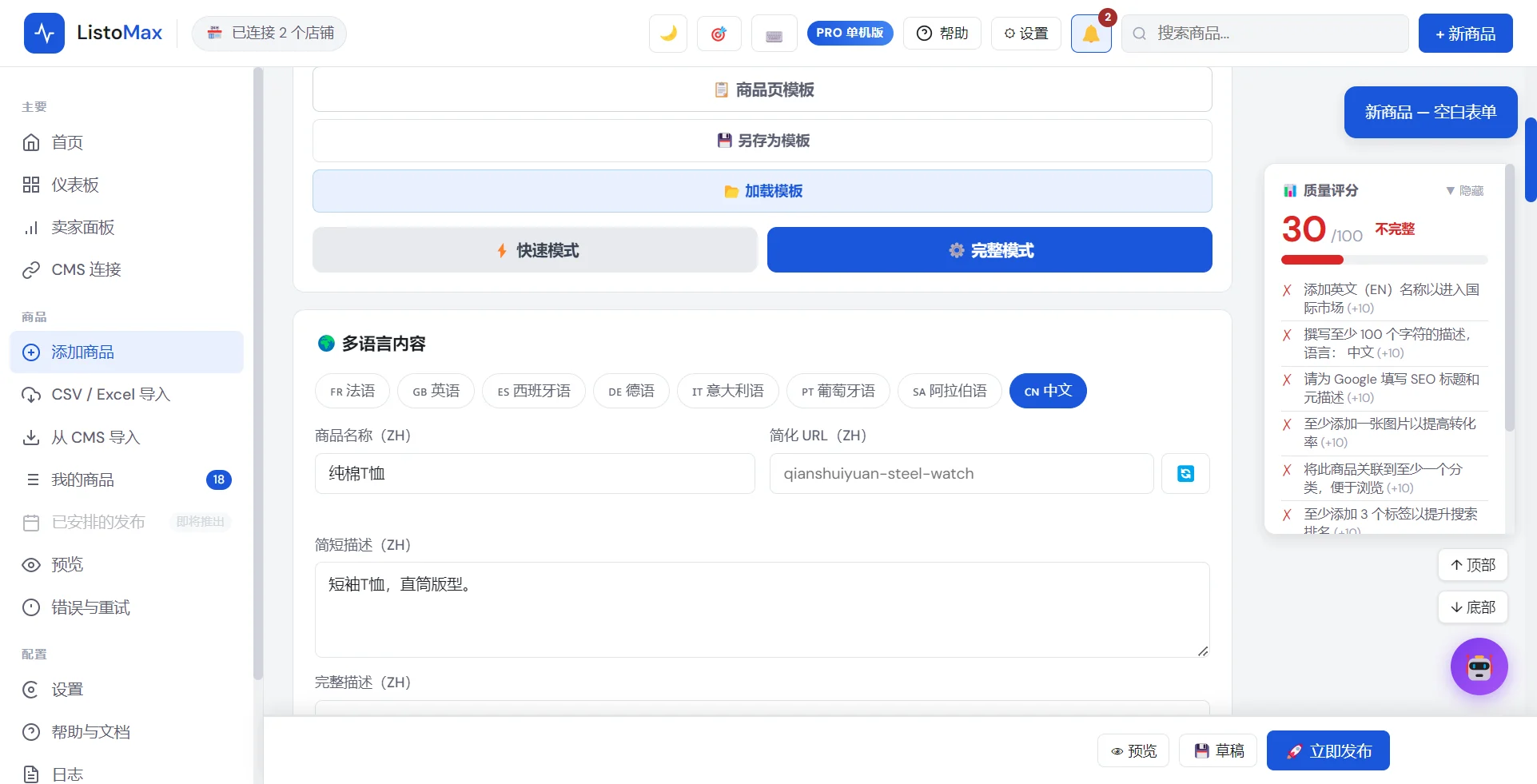Click the + 新商品 button
Image resolution: width=1537 pixels, height=784 pixels.
click(1465, 34)
